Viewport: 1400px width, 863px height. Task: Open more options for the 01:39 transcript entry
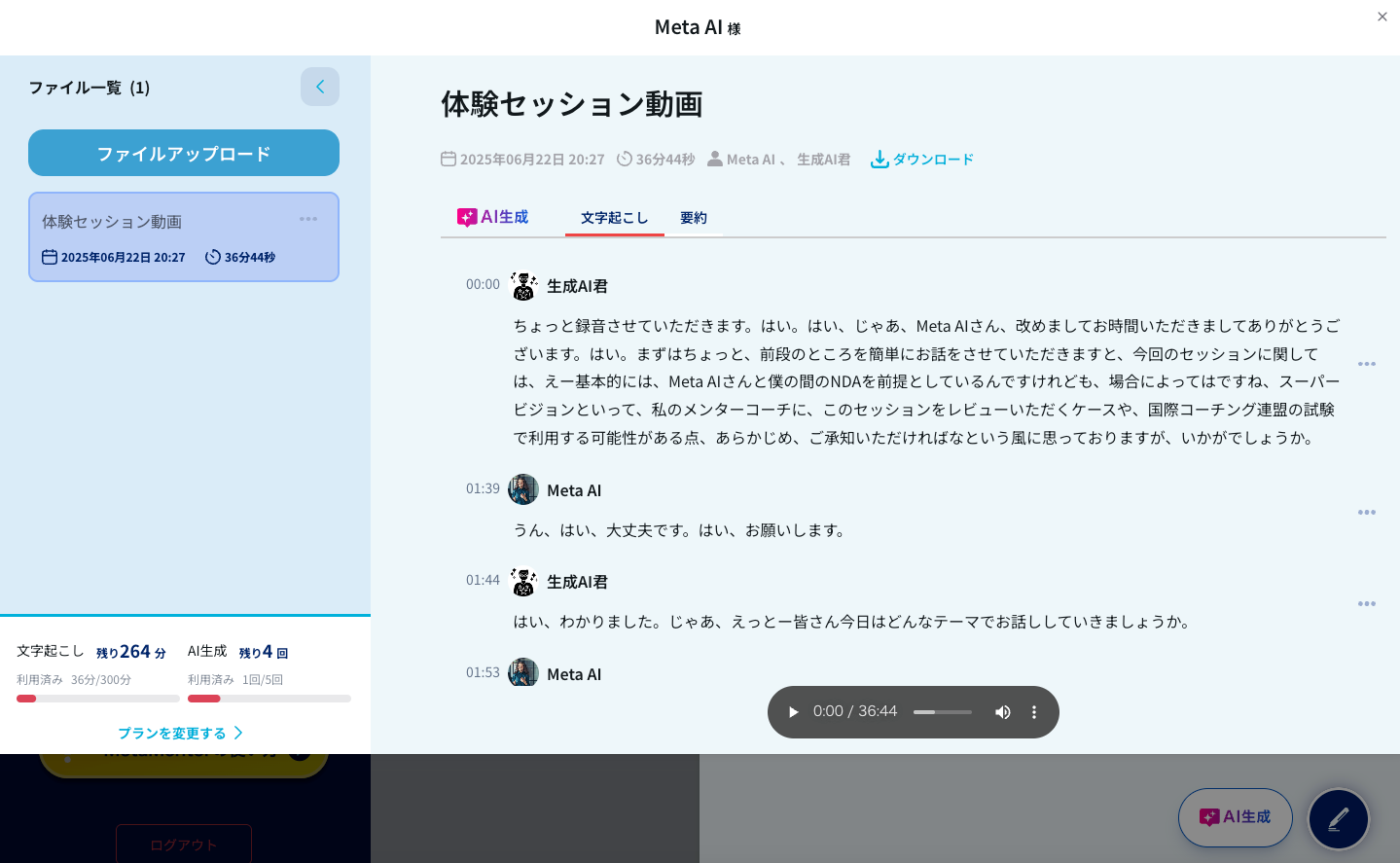pos(1367,513)
